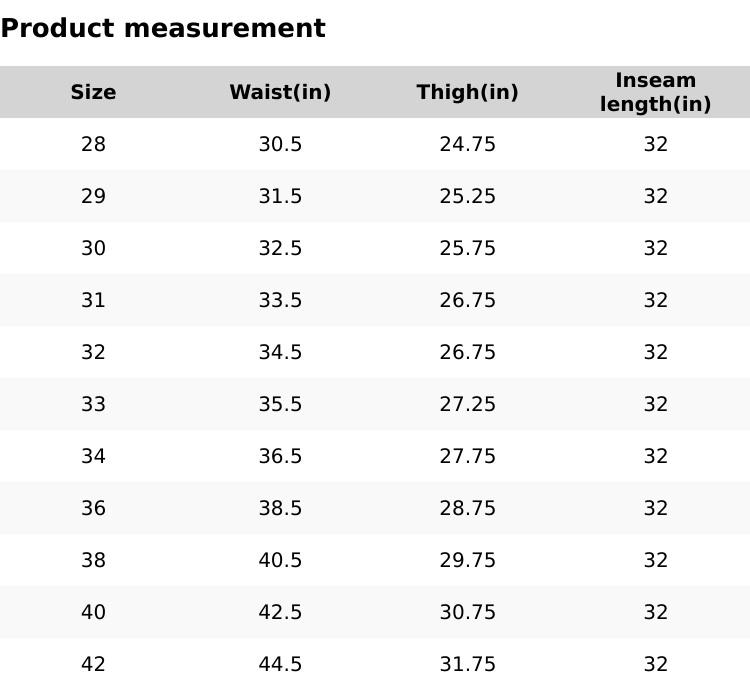
Task: Click waist value 35.5
Action: click(280, 404)
